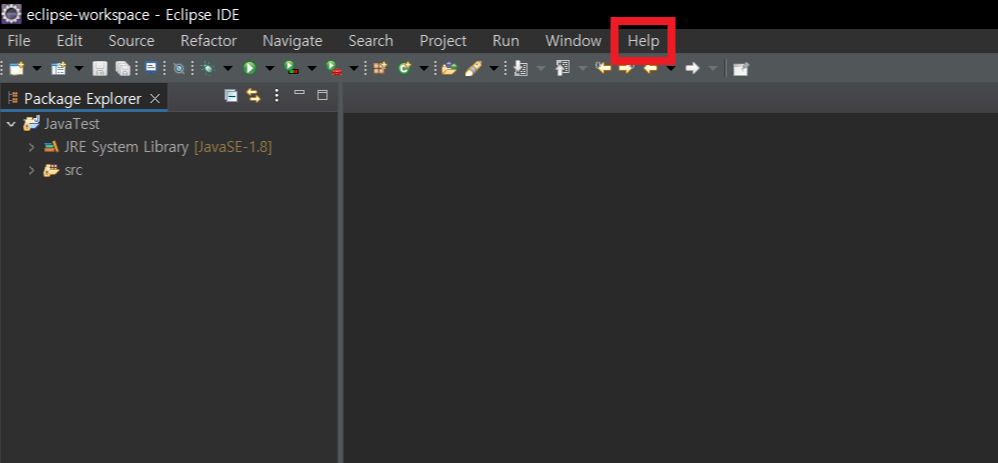The height and width of the screenshot is (463, 998).
Task: Open the Coverage dropdown arrow
Action: click(x=312, y=68)
